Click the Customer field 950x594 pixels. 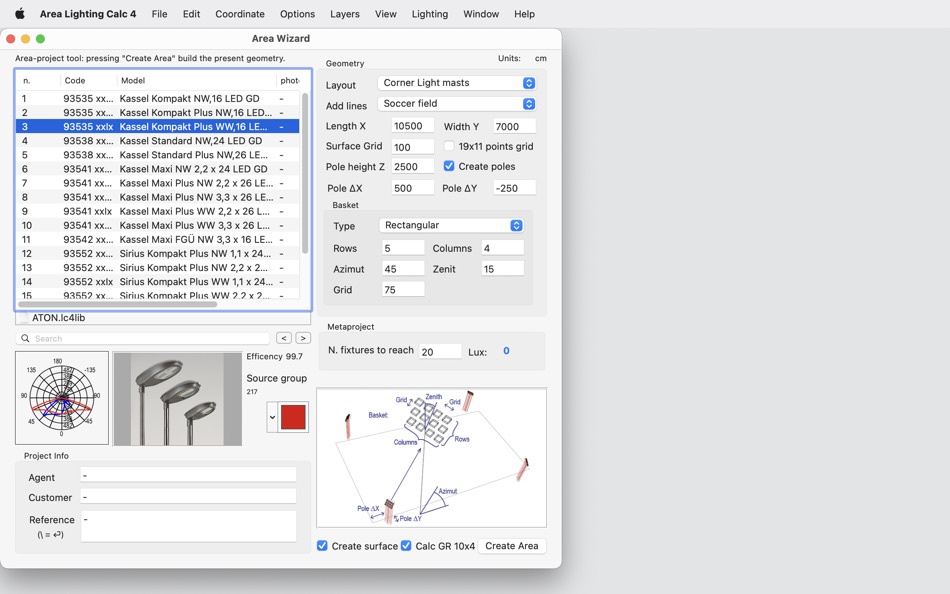[188, 497]
